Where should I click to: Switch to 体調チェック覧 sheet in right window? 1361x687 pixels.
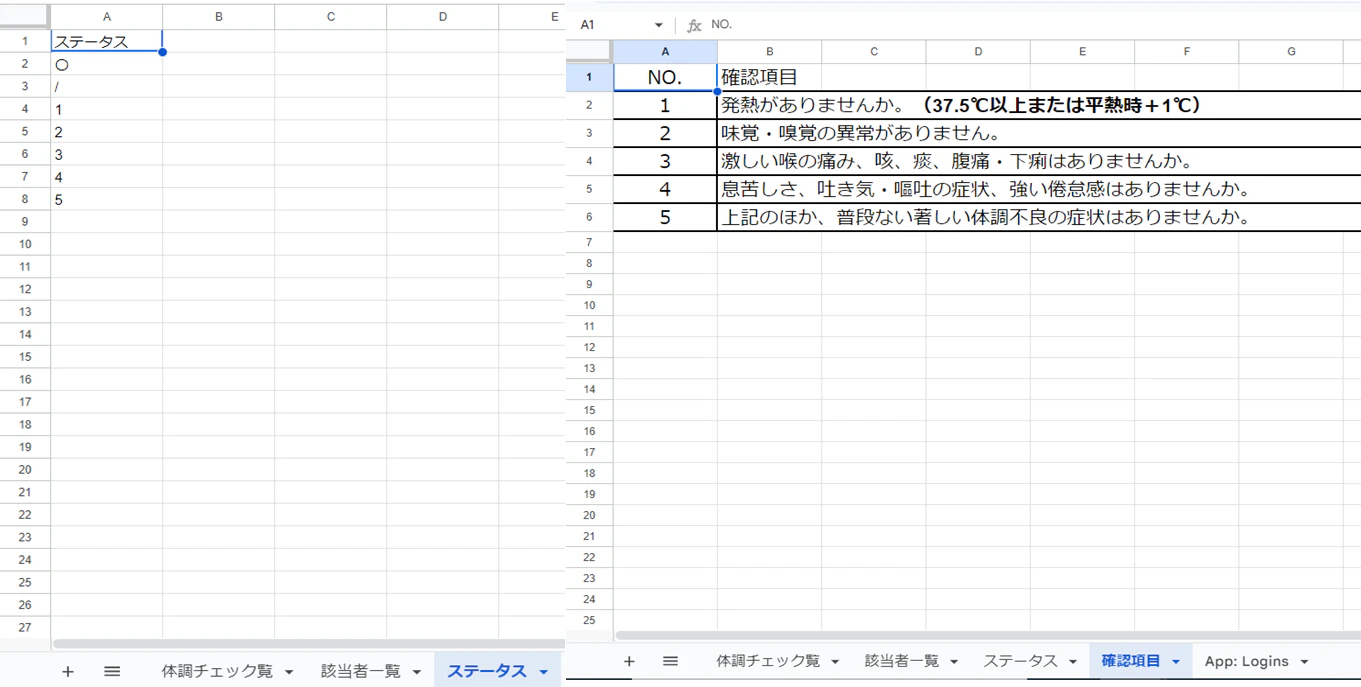(768, 661)
